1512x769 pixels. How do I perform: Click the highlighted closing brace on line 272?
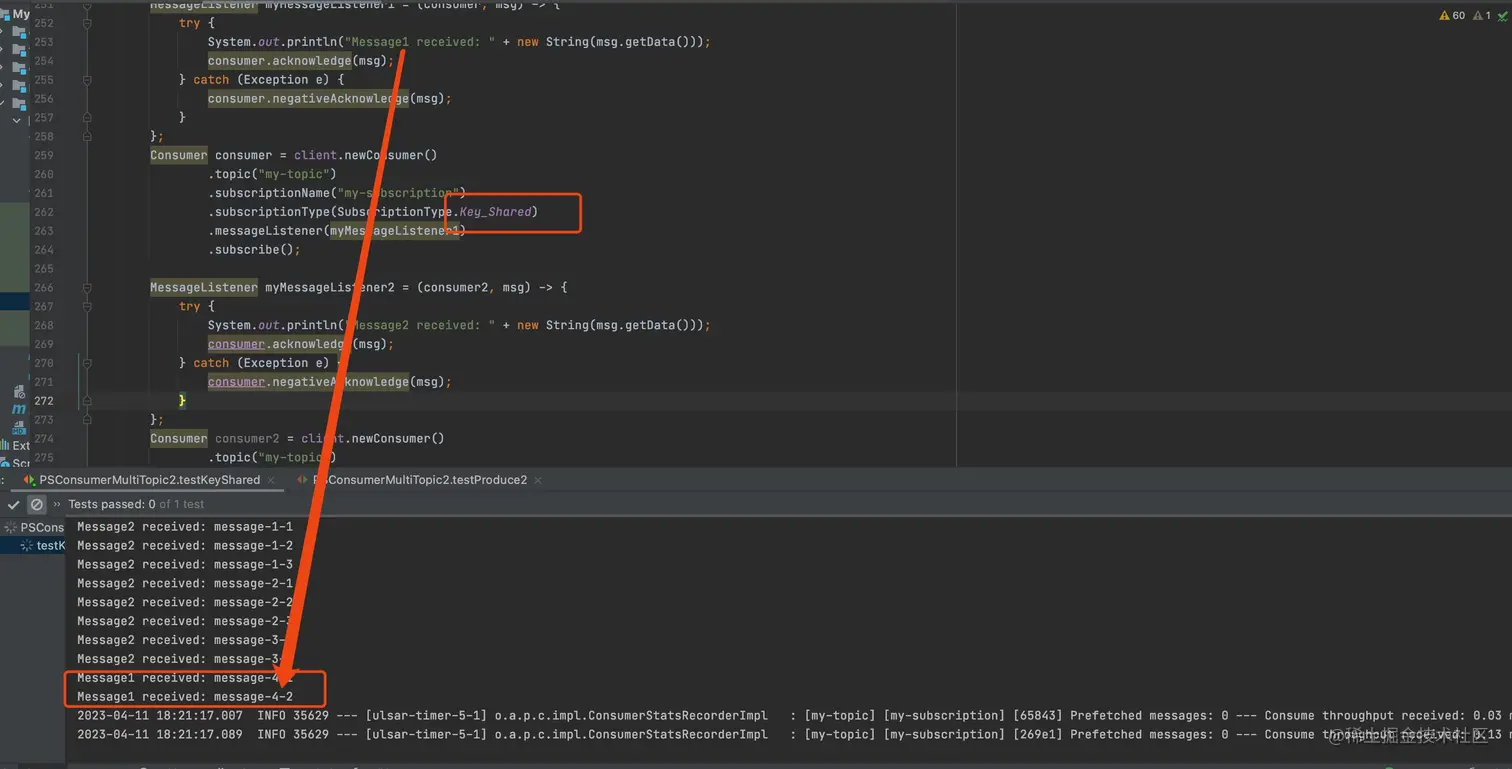pyautogui.click(x=183, y=401)
